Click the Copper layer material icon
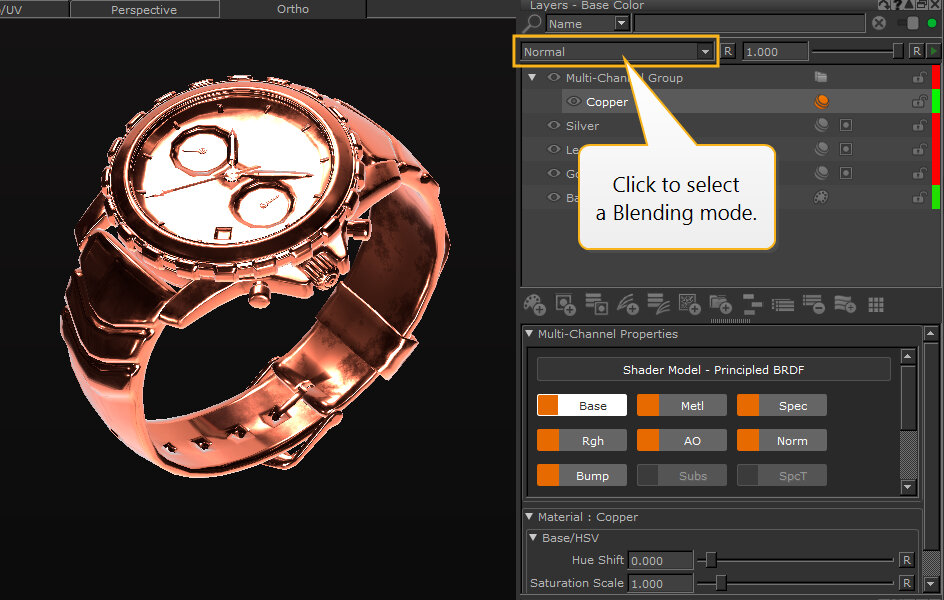Viewport: 944px width, 600px height. click(x=821, y=102)
